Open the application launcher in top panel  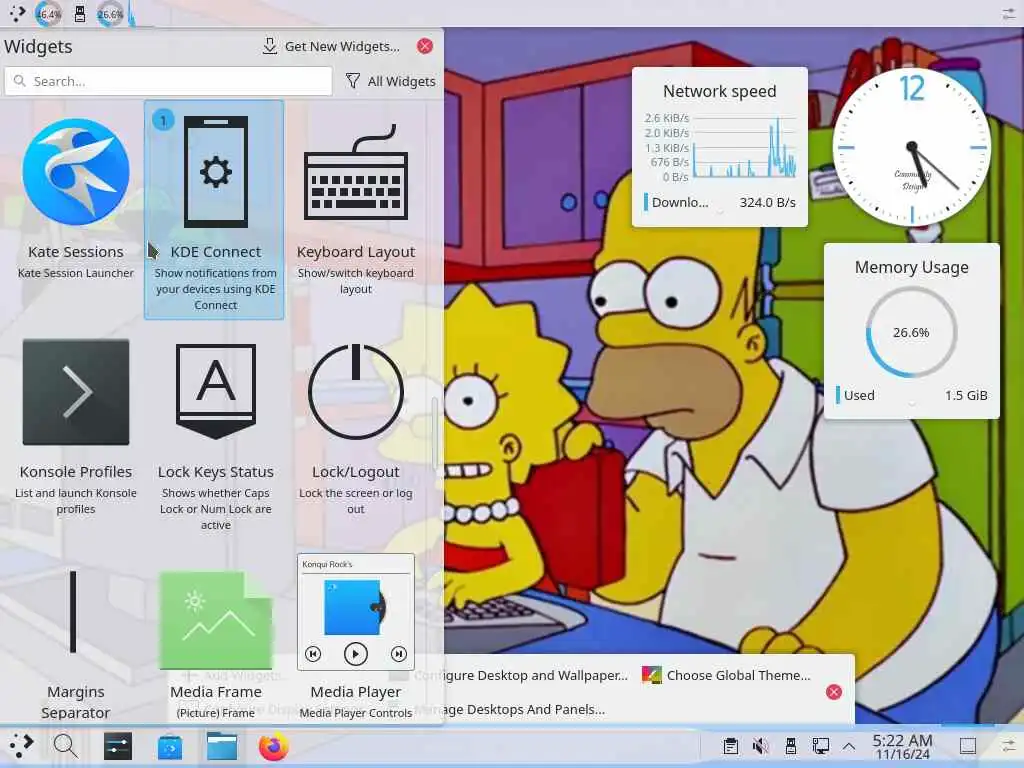[16, 13]
